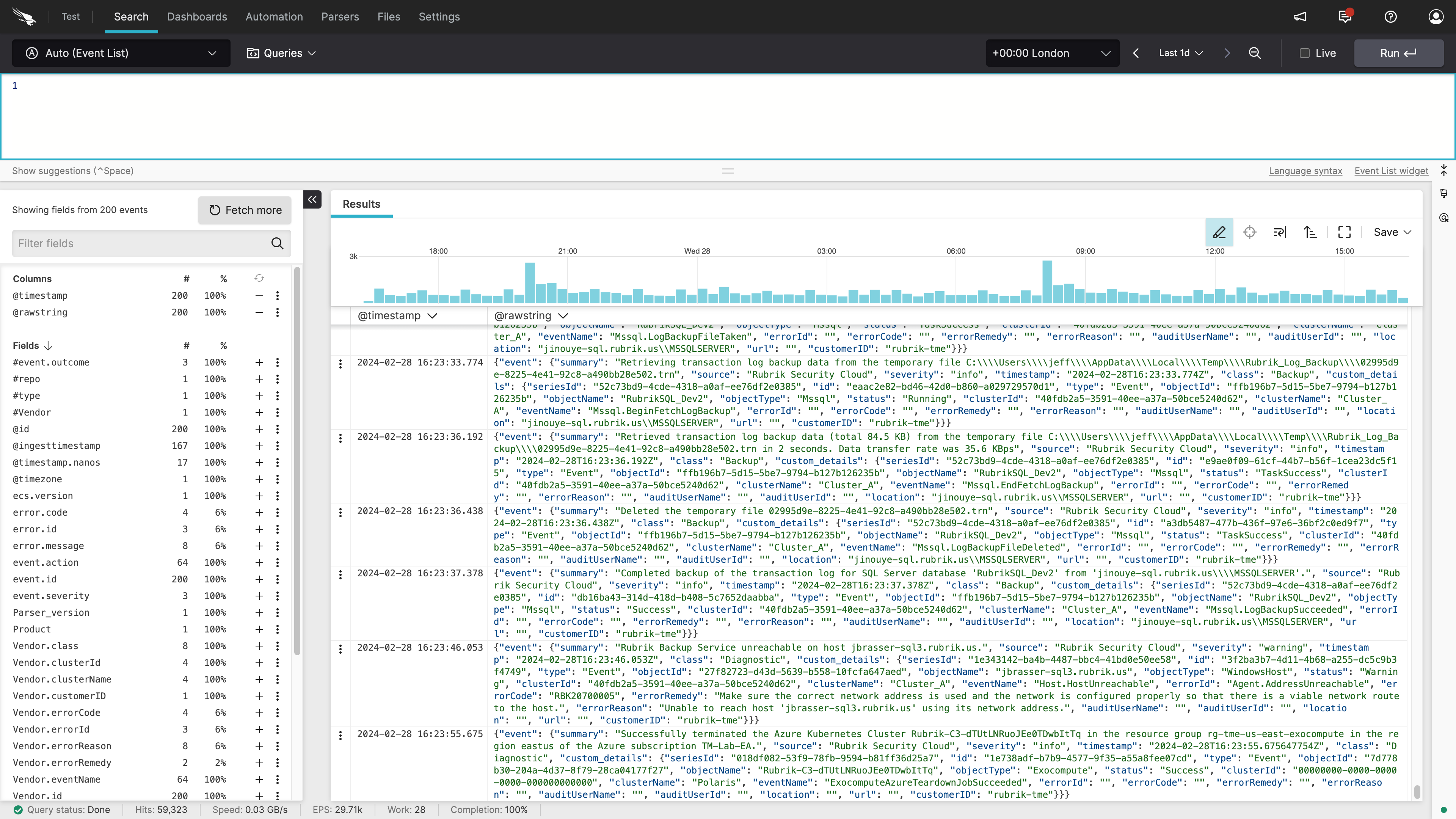Screen dimensions: 1456x819
Task: Enable the Live checkbox
Action: [1304, 53]
